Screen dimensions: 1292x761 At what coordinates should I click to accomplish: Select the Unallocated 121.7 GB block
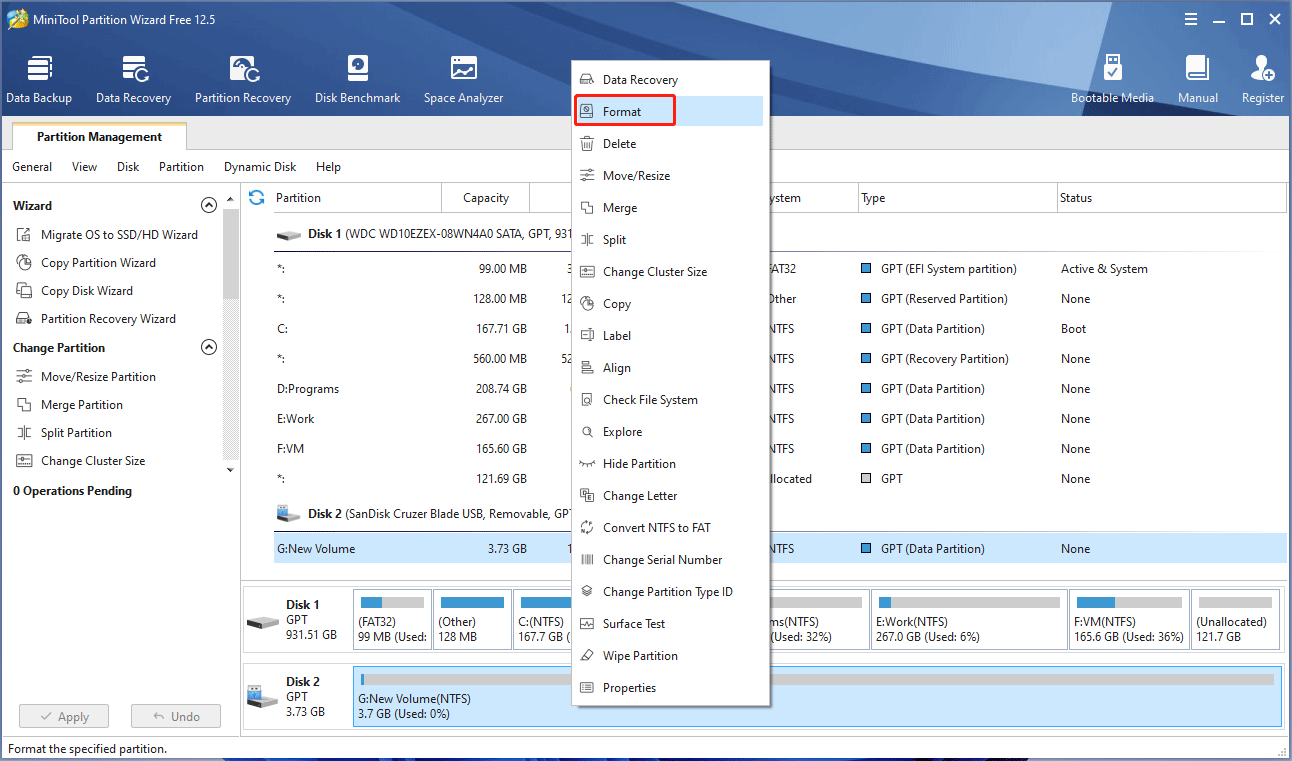(1236, 620)
